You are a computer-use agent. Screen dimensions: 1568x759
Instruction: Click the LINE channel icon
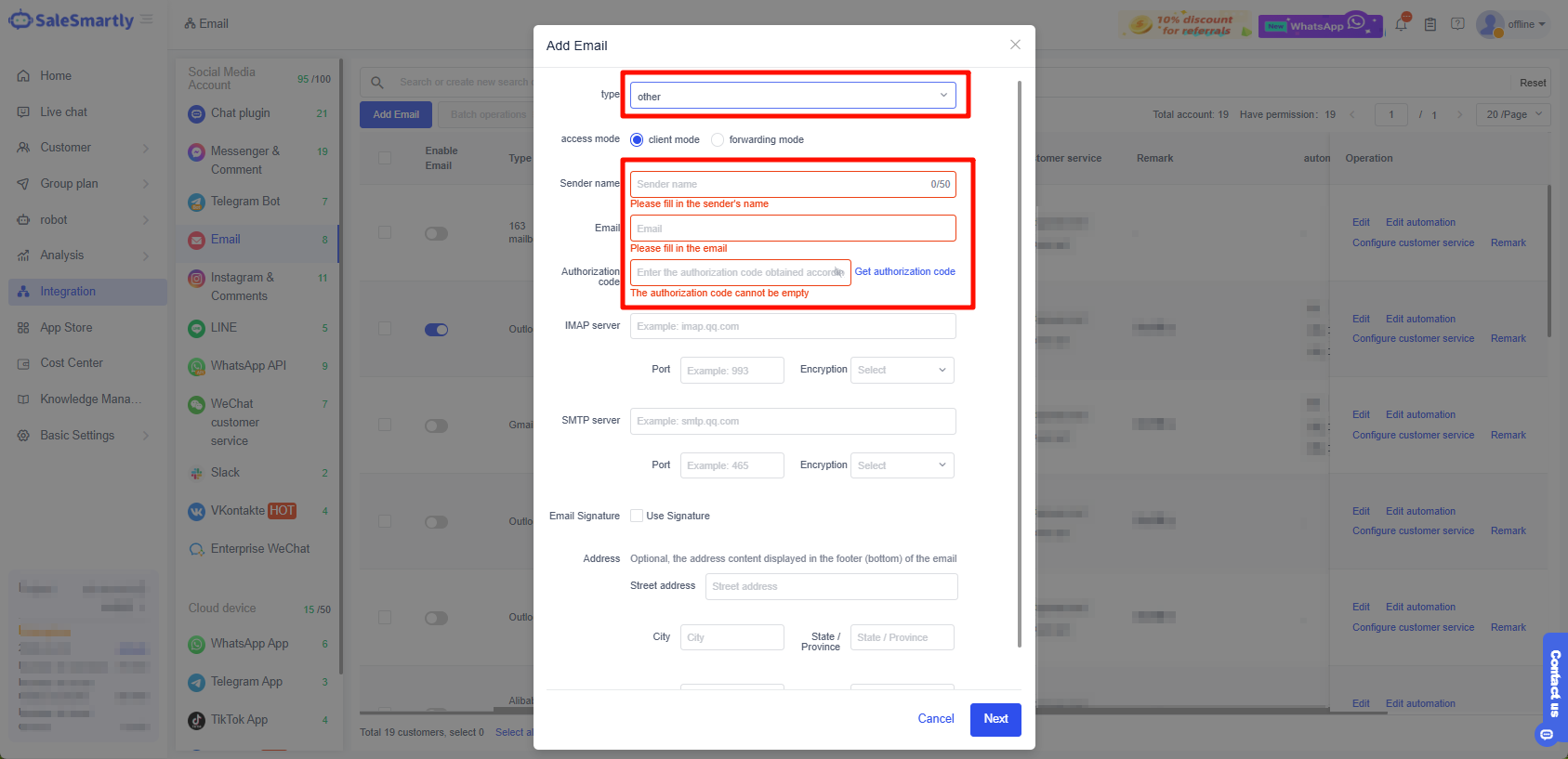pyautogui.click(x=196, y=328)
